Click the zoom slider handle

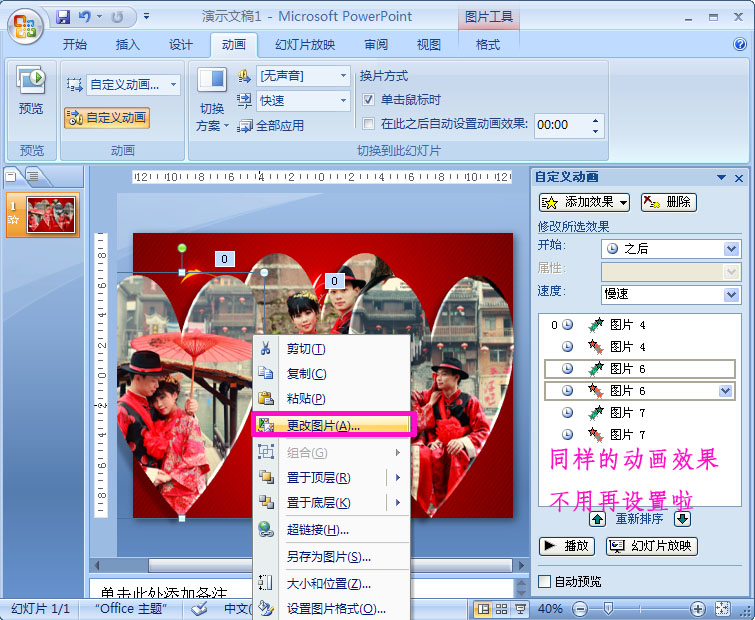click(608, 609)
